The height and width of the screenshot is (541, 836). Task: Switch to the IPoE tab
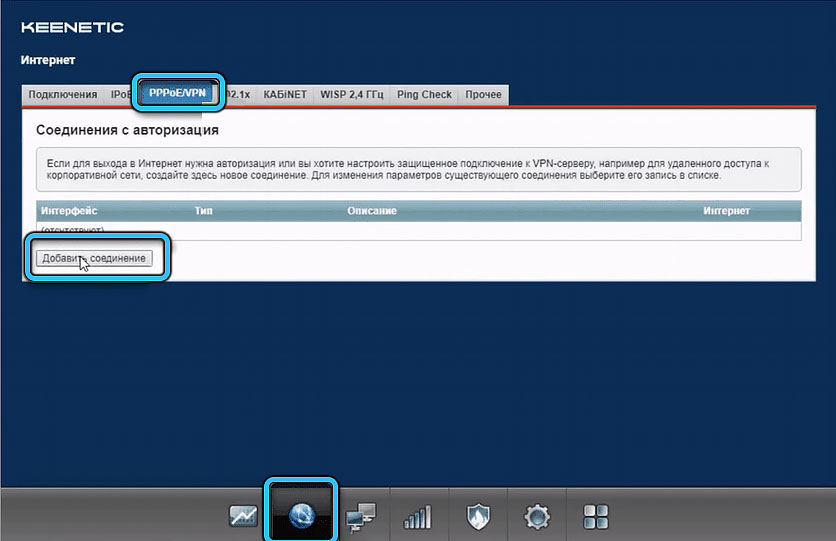[x=119, y=95]
